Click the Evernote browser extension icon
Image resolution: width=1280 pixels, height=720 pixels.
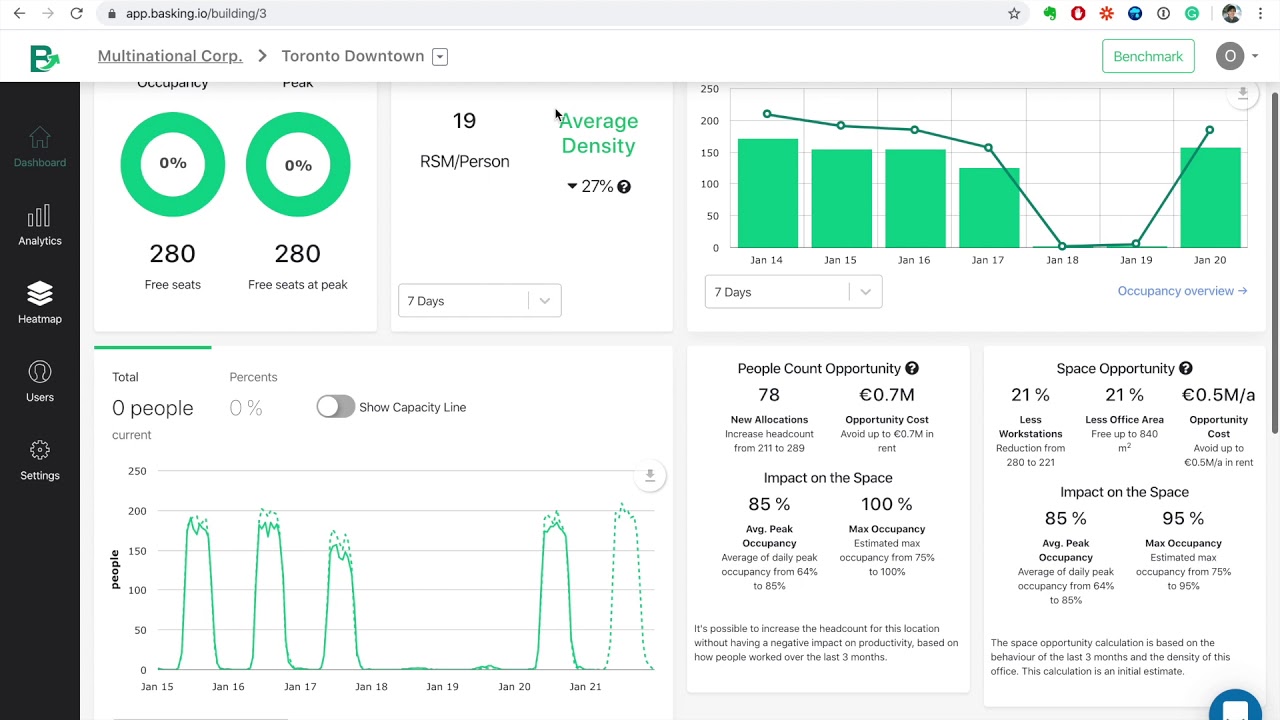pyautogui.click(x=1049, y=14)
